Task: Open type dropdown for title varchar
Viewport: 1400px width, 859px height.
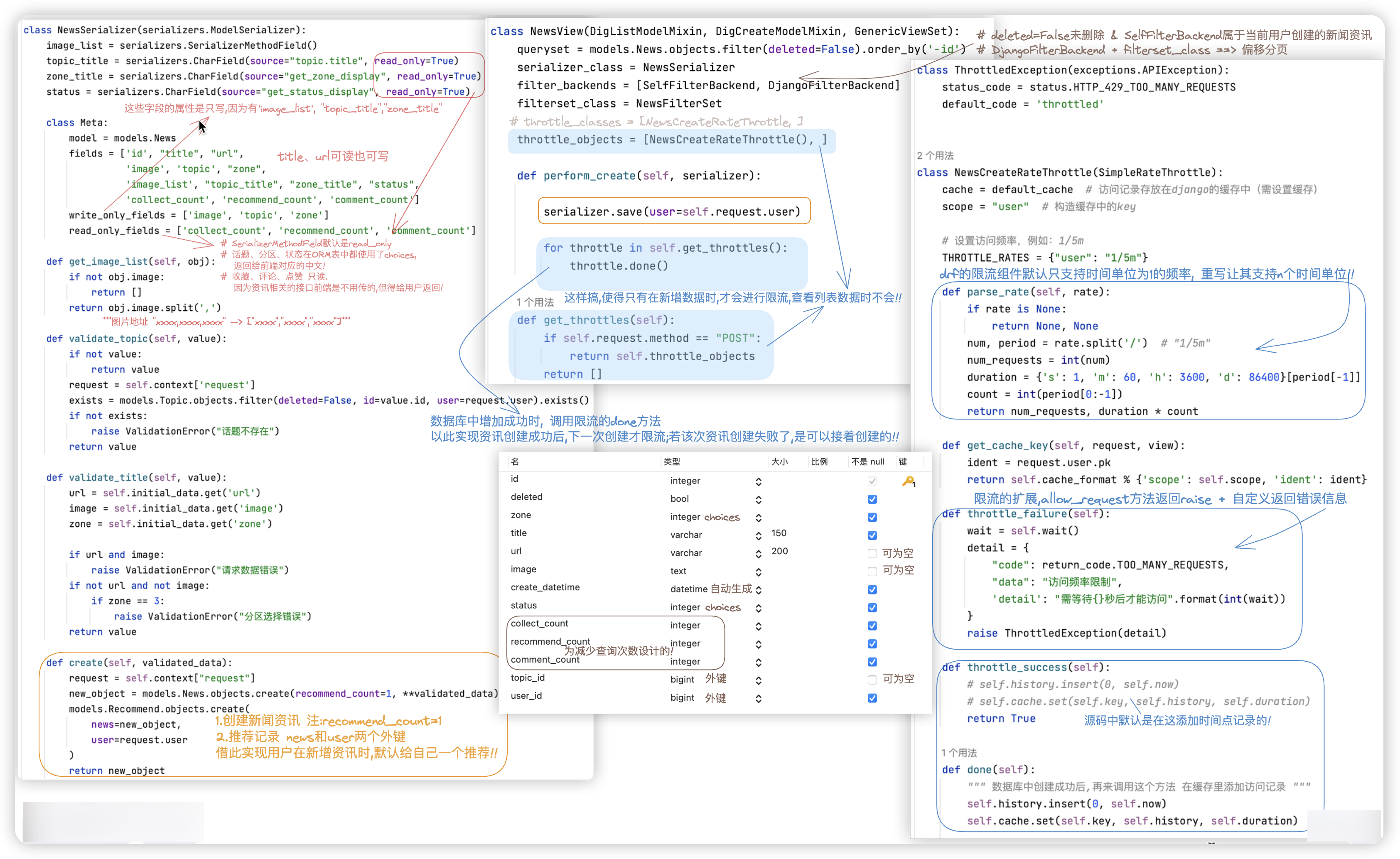Action: point(759,536)
